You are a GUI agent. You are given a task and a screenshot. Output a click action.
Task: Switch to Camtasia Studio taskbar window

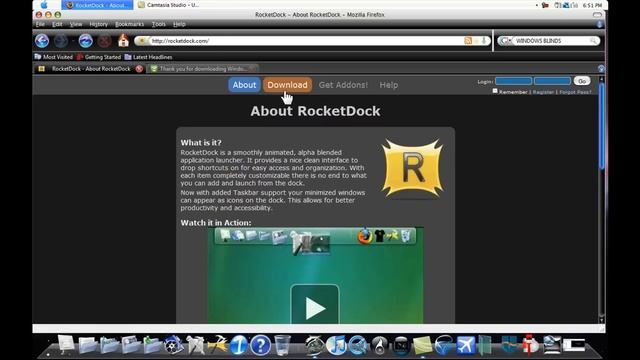pos(169,5)
